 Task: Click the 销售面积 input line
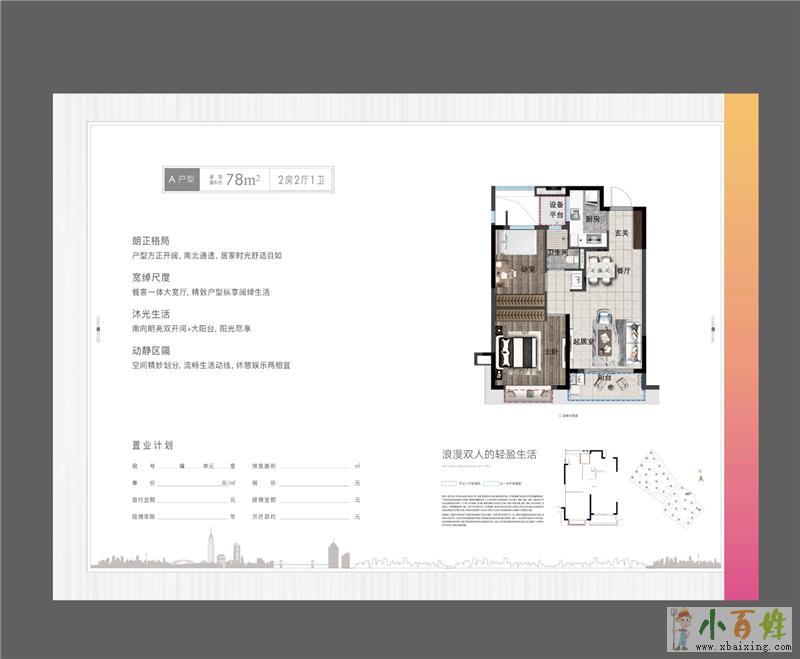pyautogui.click(x=319, y=467)
